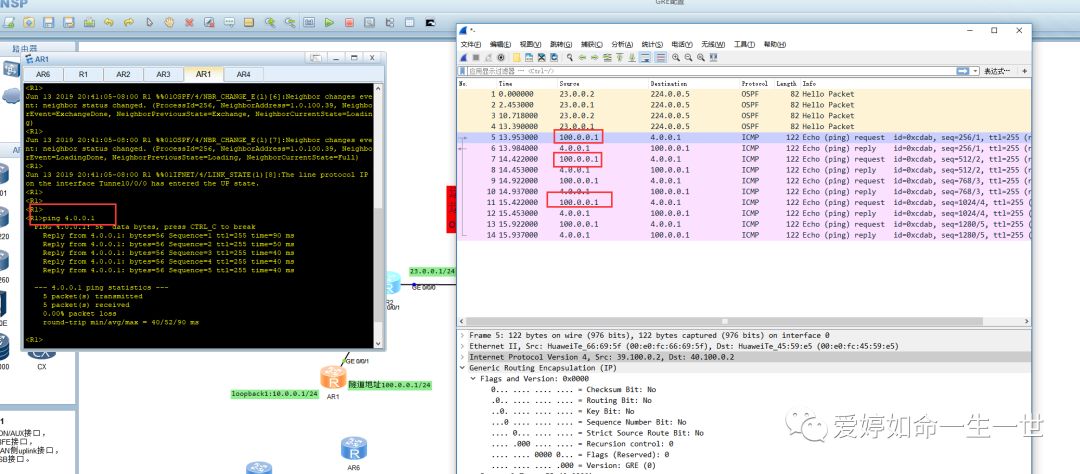Select the eNSP pointer selection tool
The width and height of the screenshot is (1080, 474).
point(149,22)
